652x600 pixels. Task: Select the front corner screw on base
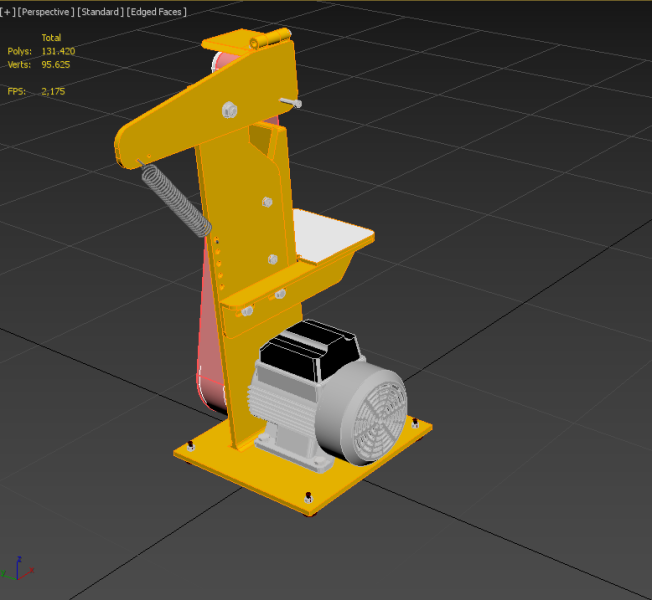[308, 497]
